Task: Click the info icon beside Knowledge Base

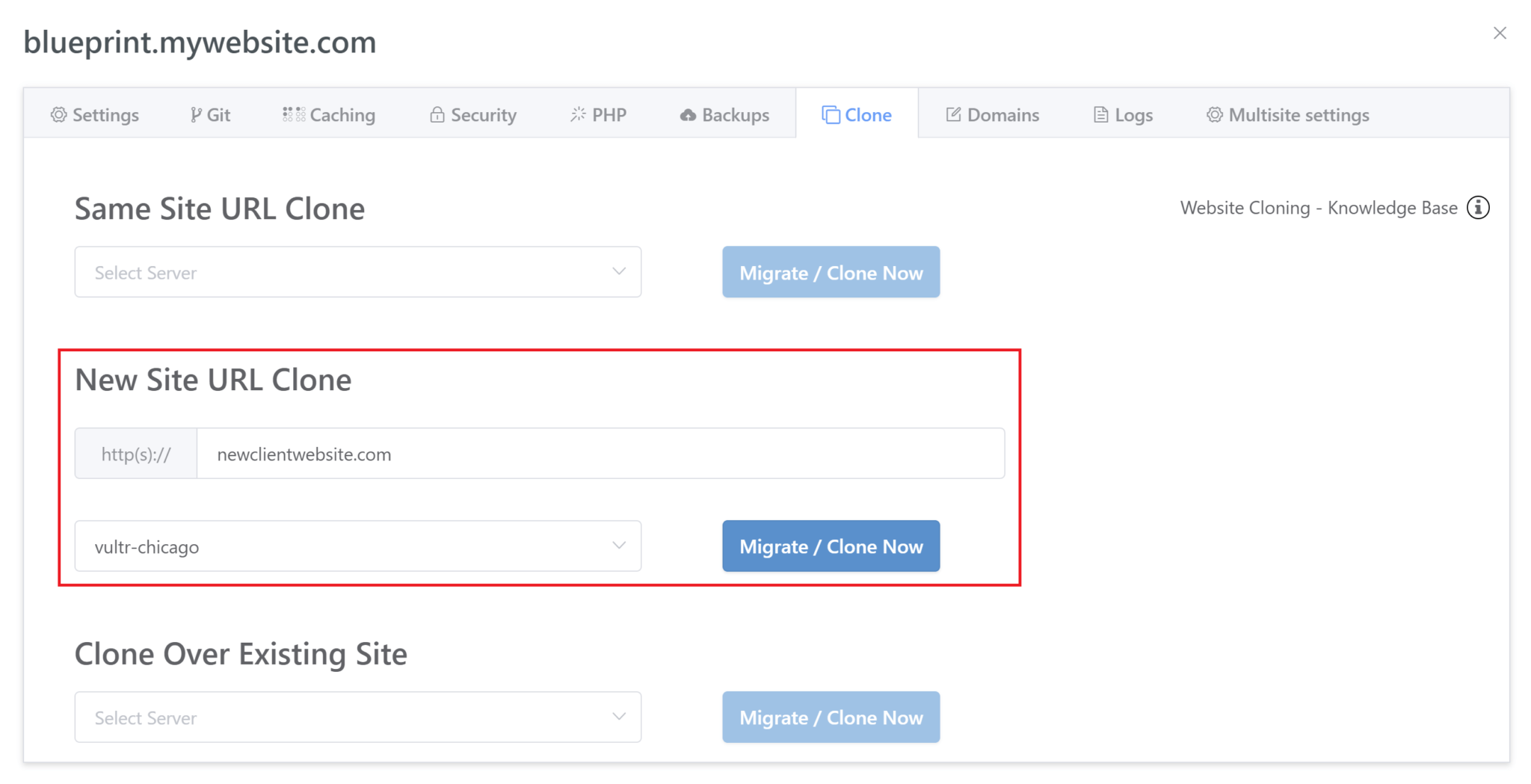Action: pos(1479,208)
